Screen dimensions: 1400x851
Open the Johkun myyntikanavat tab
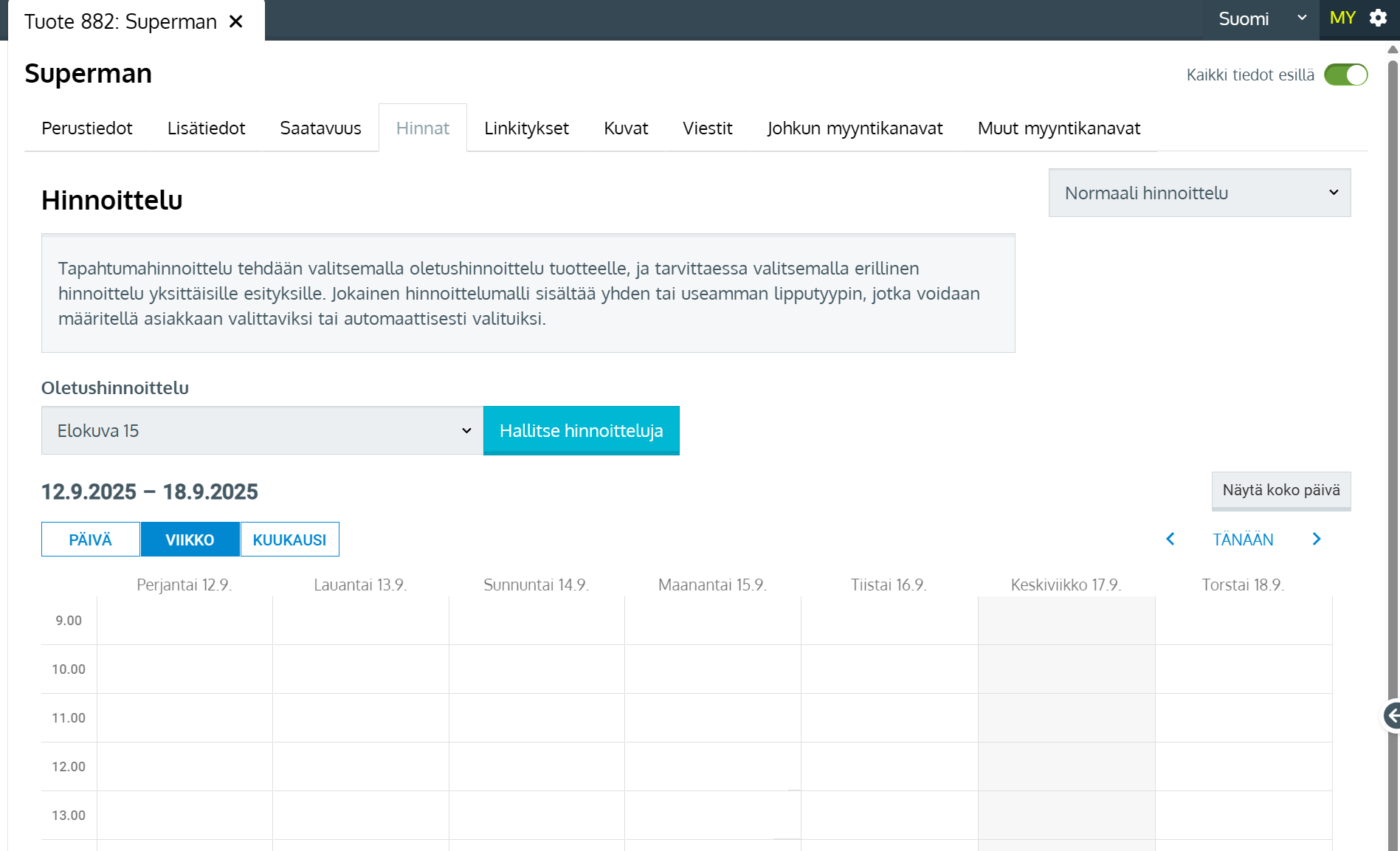tap(855, 128)
